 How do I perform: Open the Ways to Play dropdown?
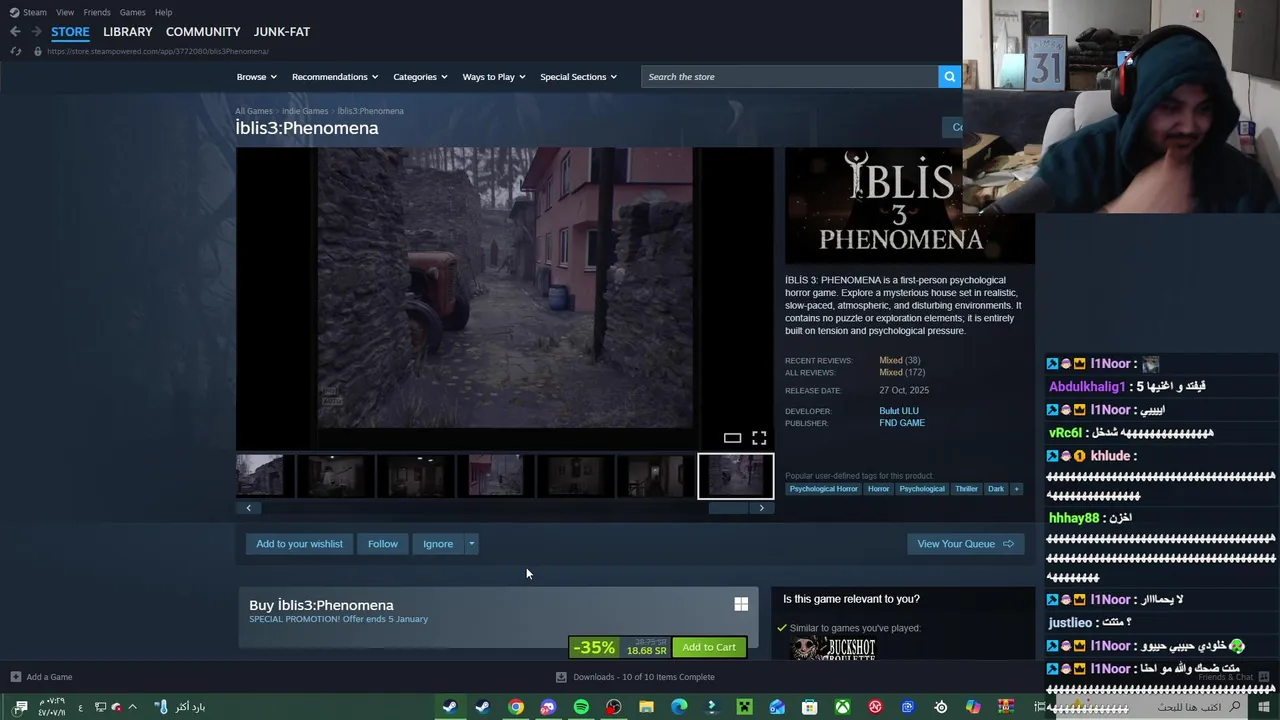coord(494,77)
